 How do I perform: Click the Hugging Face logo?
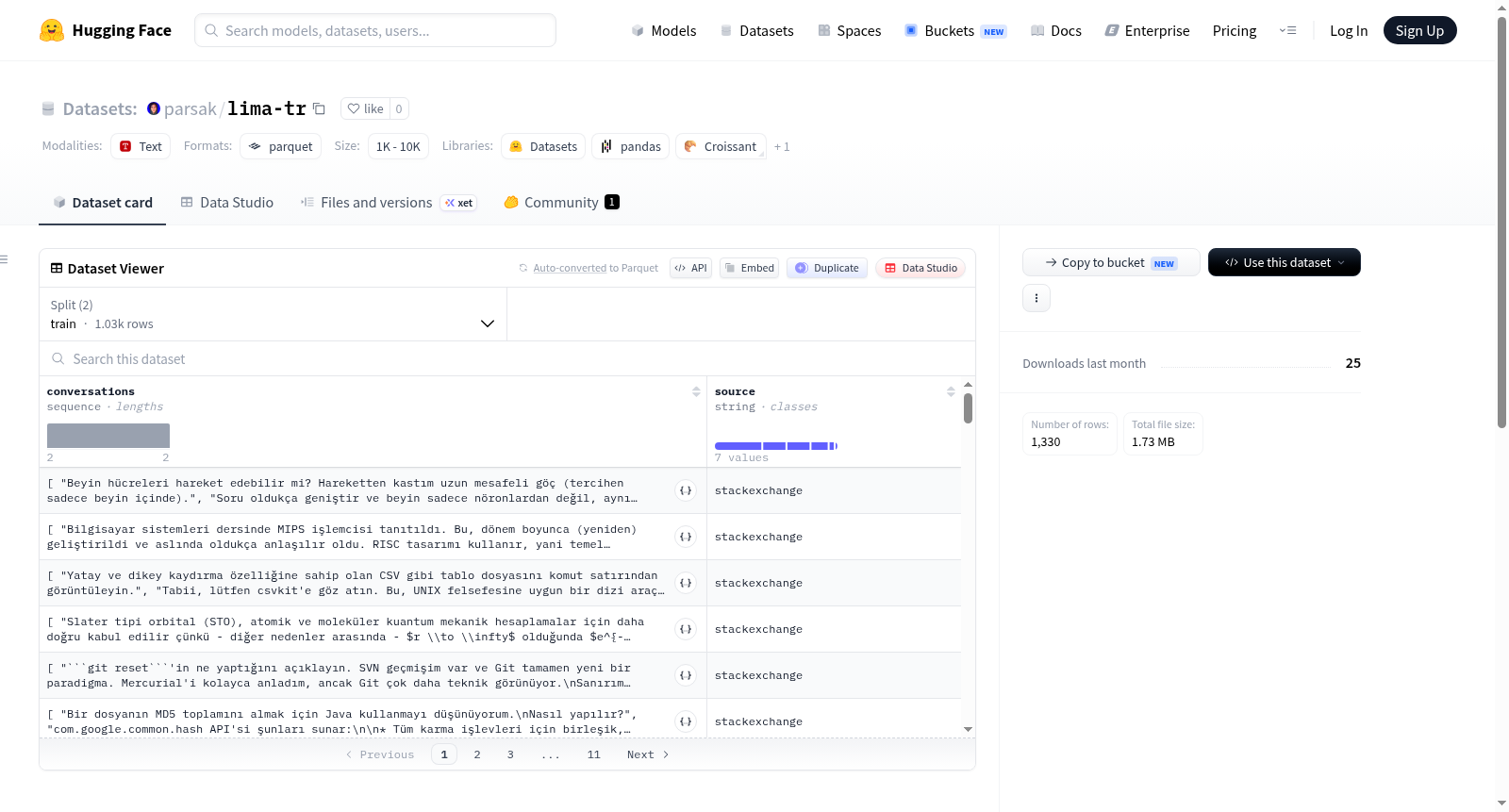click(x=106, y=30)
